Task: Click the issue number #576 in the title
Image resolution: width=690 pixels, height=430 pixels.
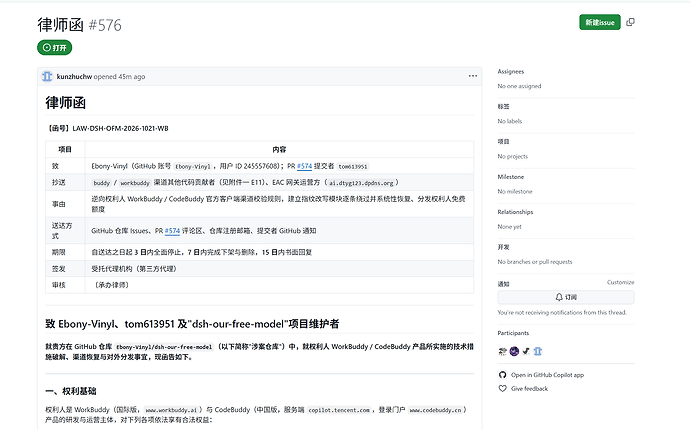Action: [105, 25]
